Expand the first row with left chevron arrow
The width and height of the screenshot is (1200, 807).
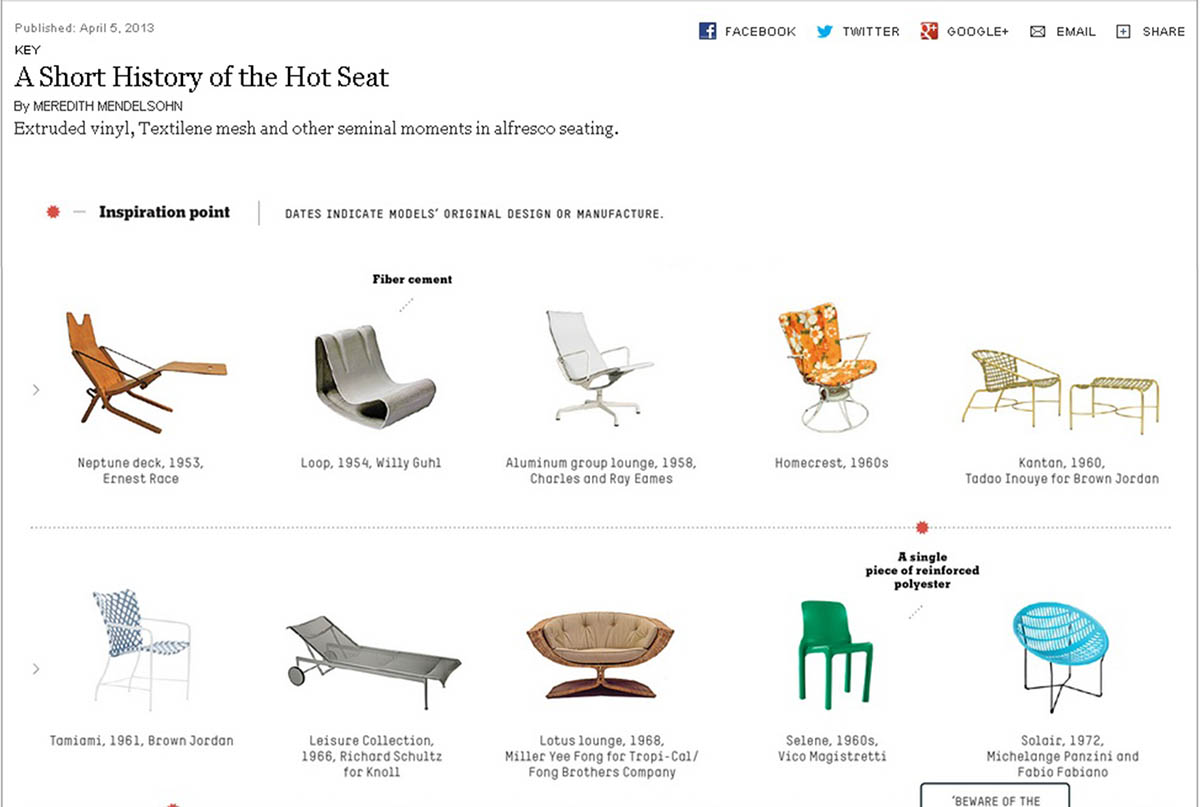tap(36, 389)
